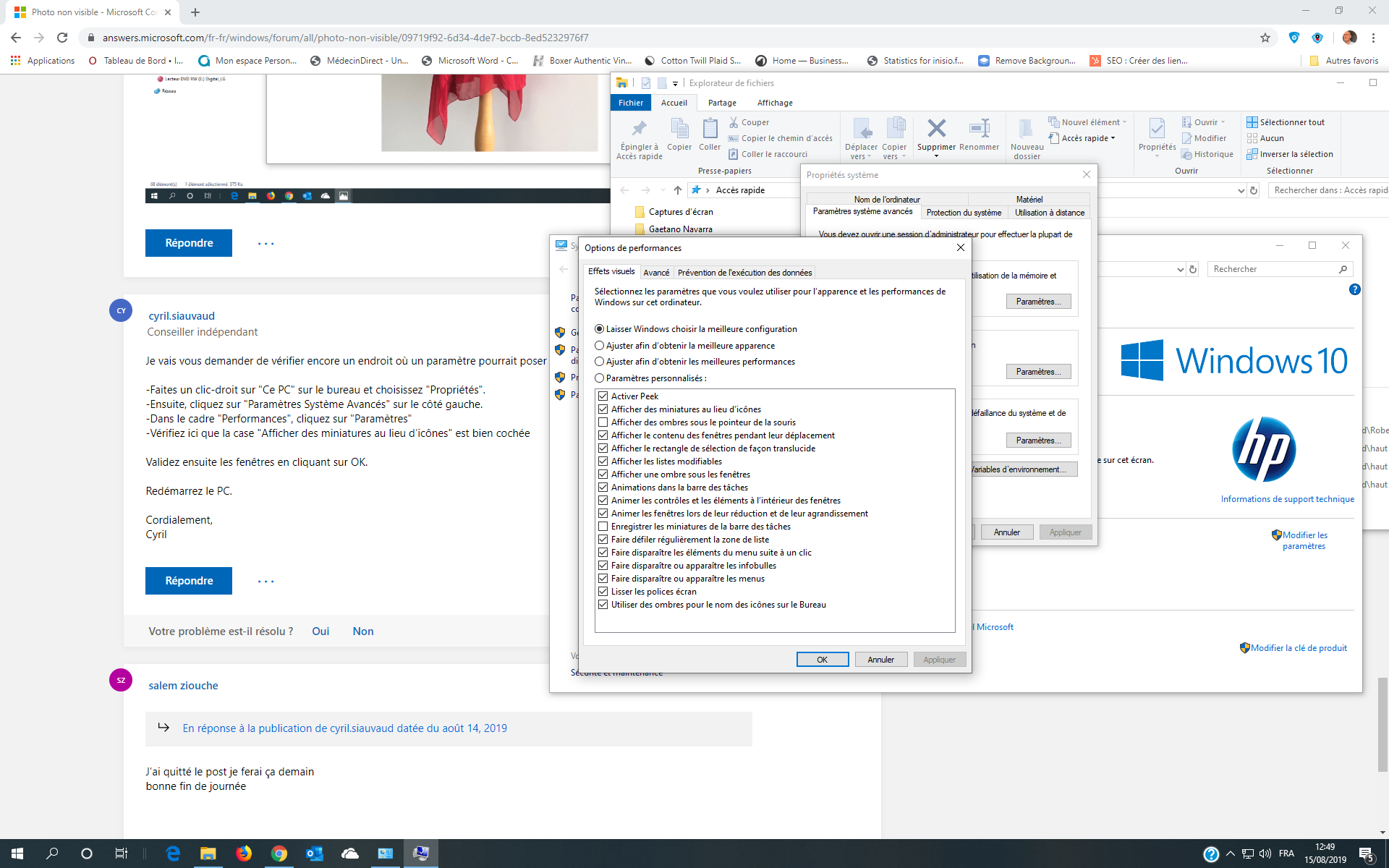Open Firefox from the taskbar
Viewport: 1389px width, 868px height.
tap(244, 854)
